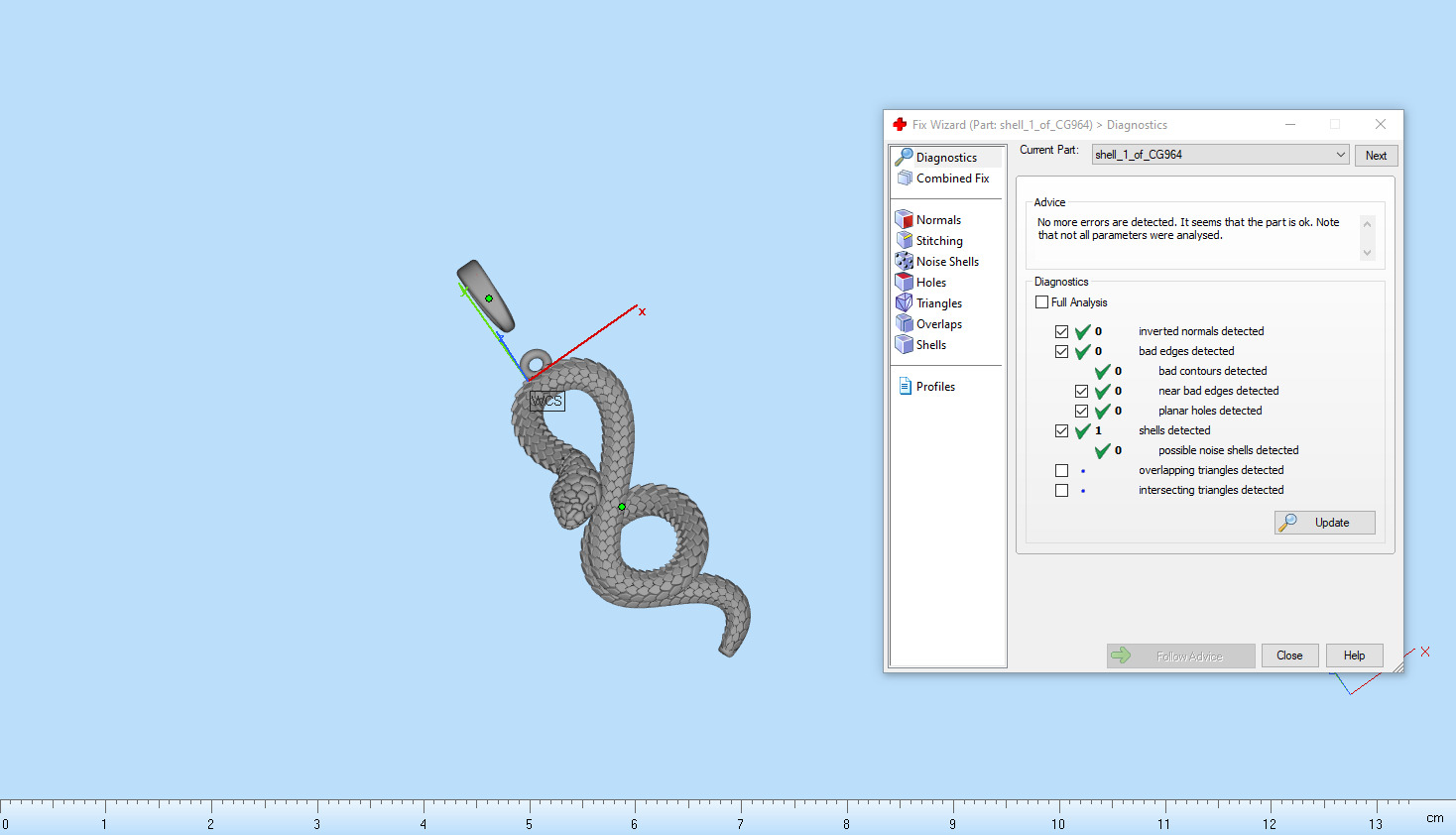Click the Triangles icon
Viewport: 1456px width, 835px height.
[904, 302]
